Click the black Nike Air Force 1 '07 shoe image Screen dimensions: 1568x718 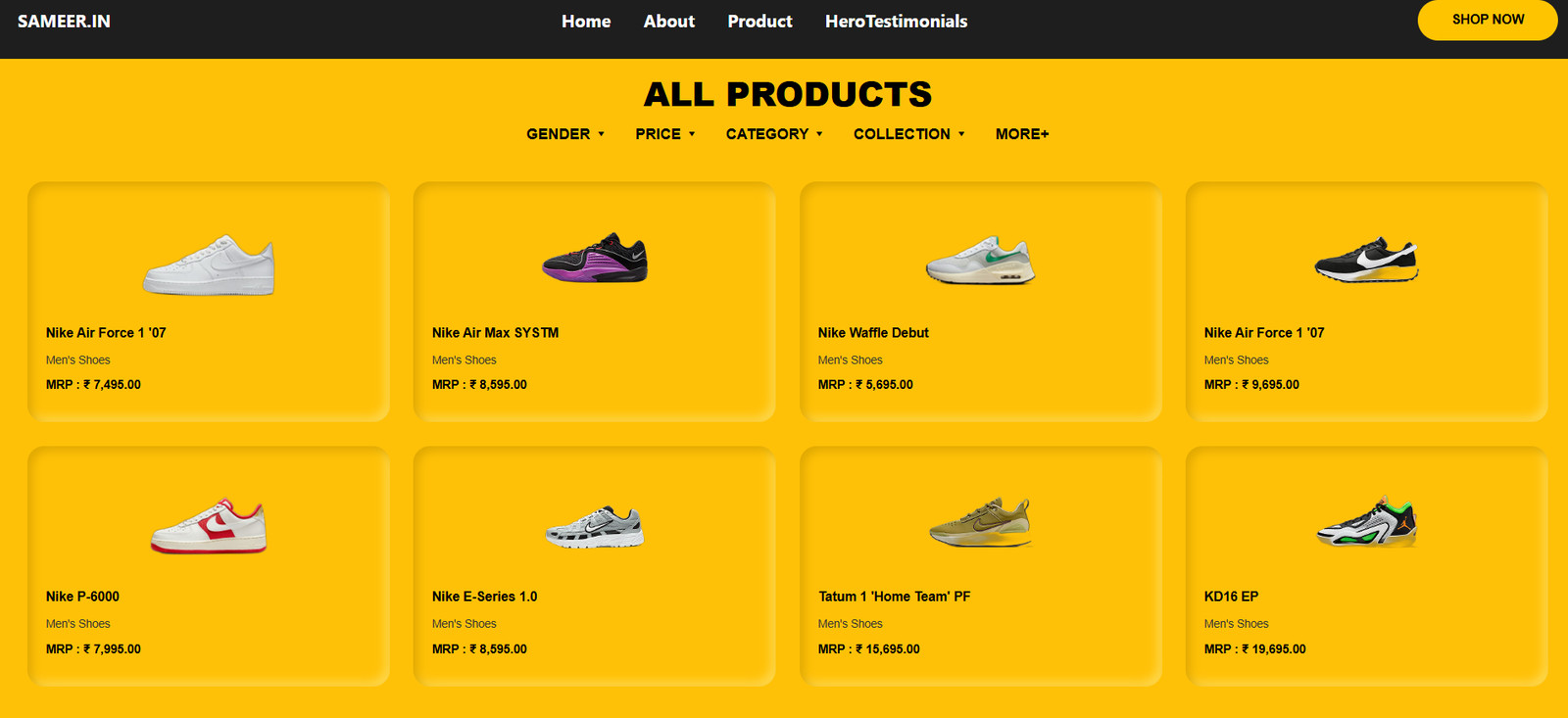click(1366, 260)
